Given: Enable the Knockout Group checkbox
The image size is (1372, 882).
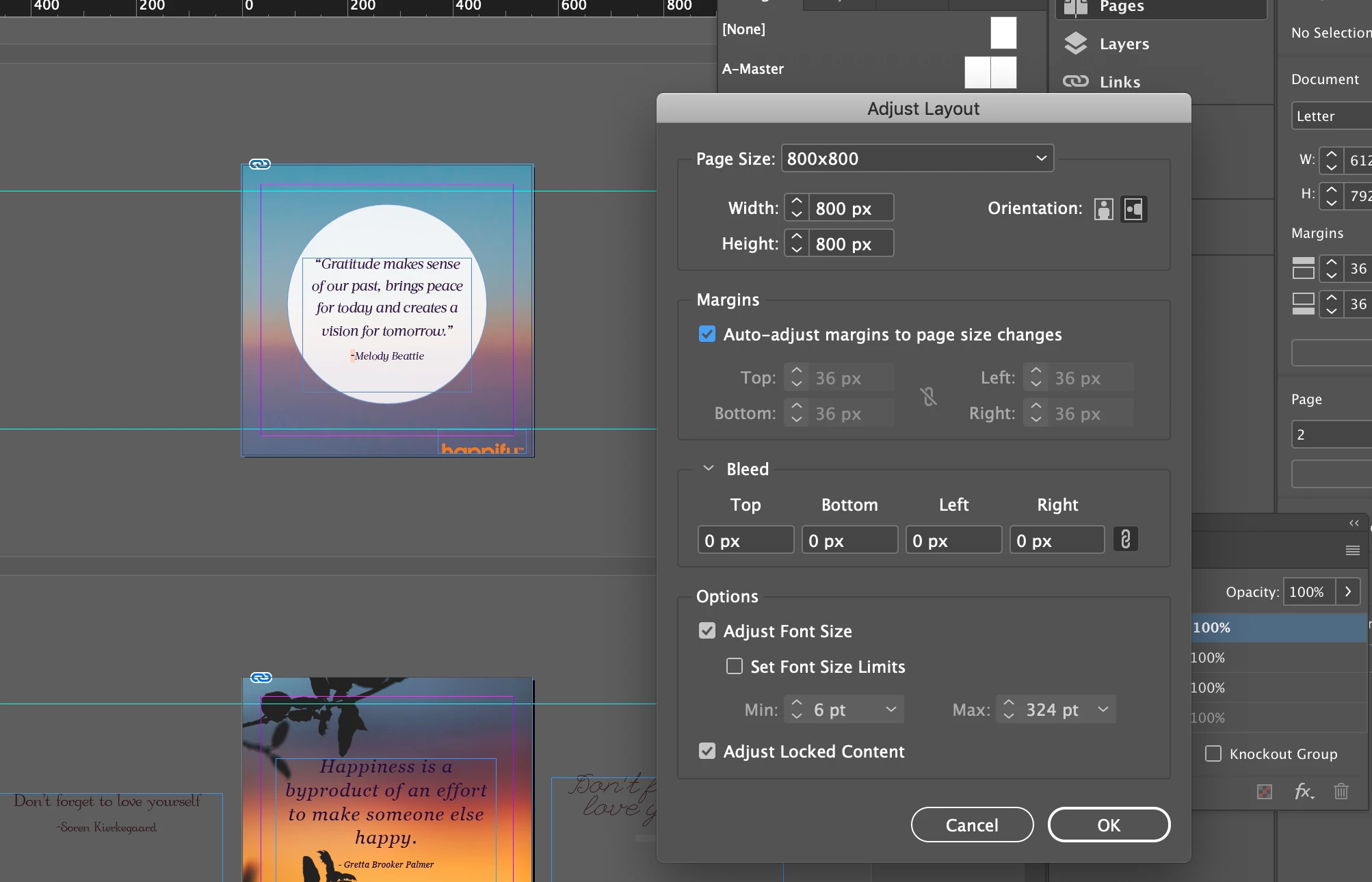Looking at the screenshot, I should click(x=1213, y=753).
